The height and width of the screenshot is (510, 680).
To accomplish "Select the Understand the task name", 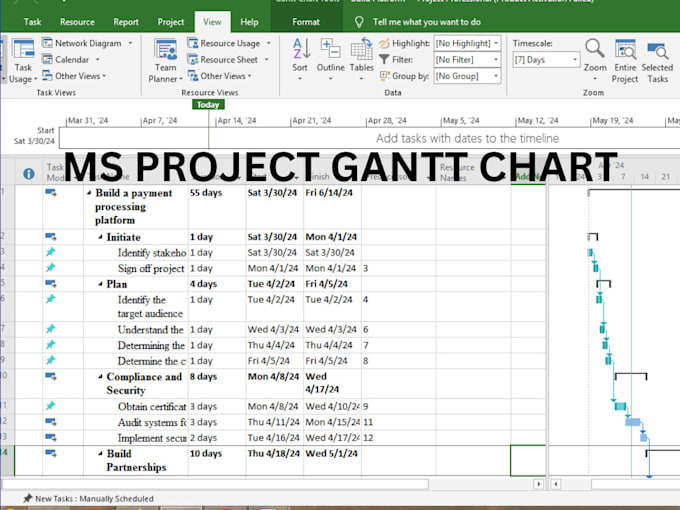I will click(150, 330).
